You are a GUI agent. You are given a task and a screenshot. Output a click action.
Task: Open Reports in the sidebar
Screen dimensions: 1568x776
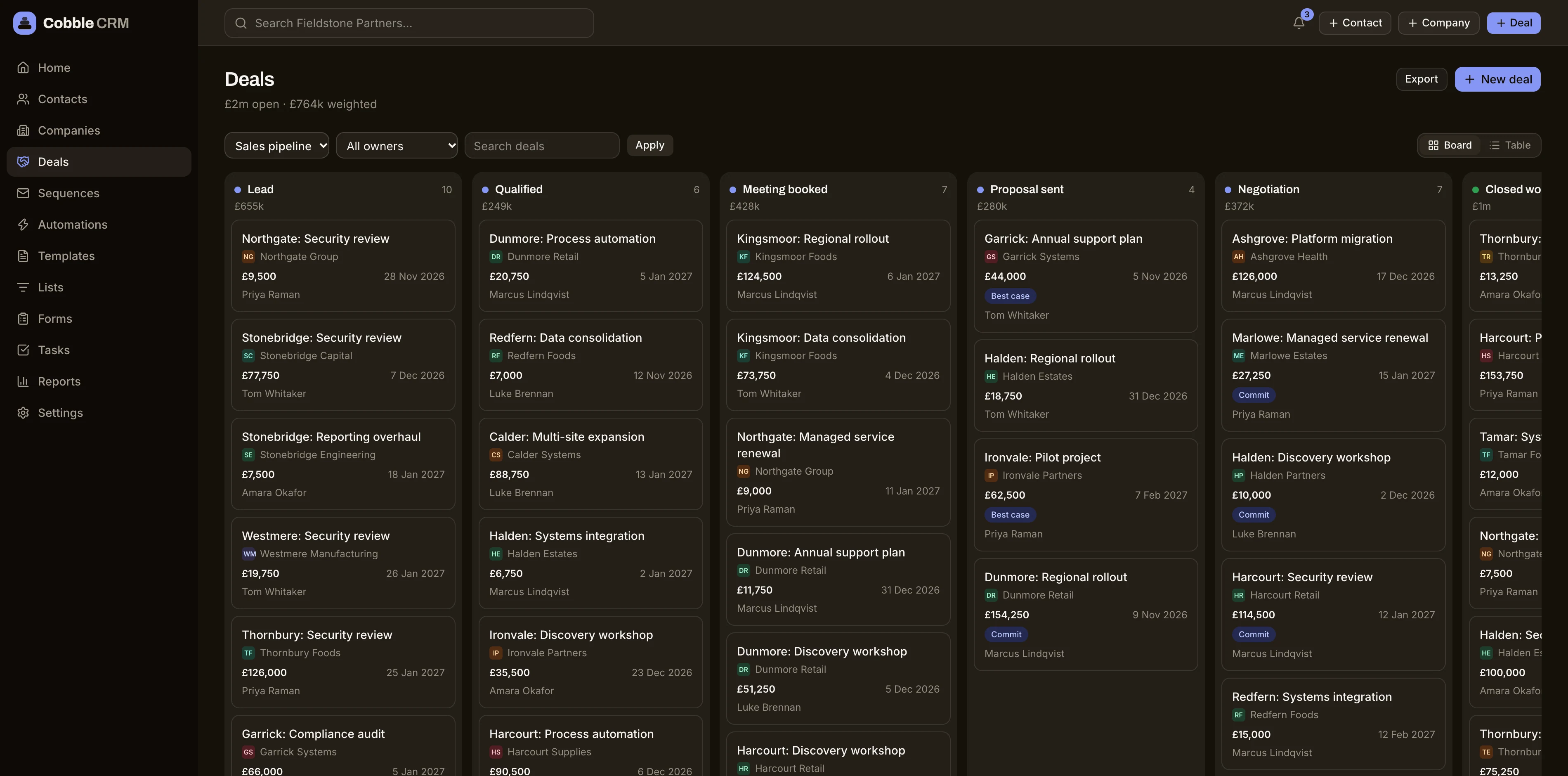tap(99, 381)
